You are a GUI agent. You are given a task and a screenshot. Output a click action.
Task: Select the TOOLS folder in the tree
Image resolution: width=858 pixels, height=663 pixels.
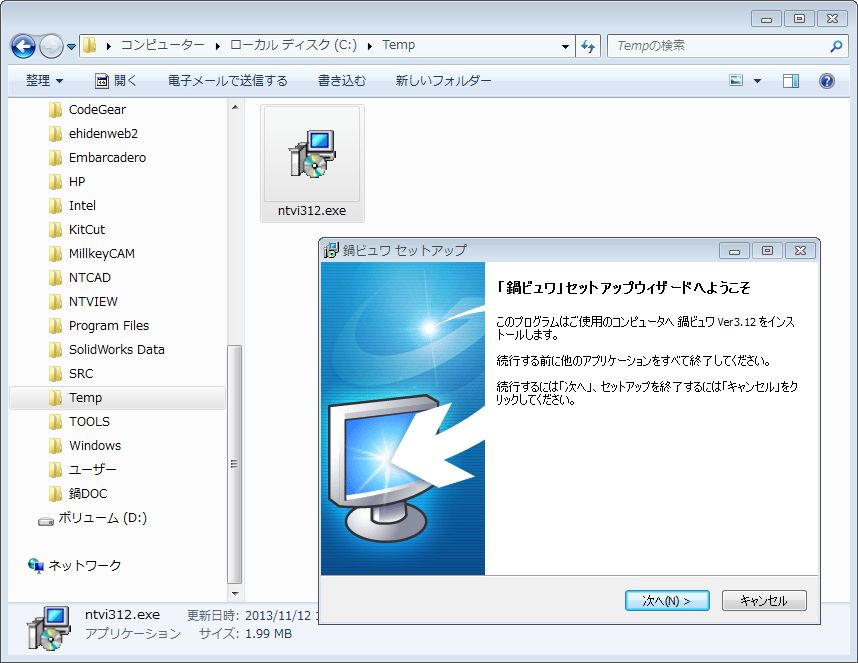coord(89,422)
